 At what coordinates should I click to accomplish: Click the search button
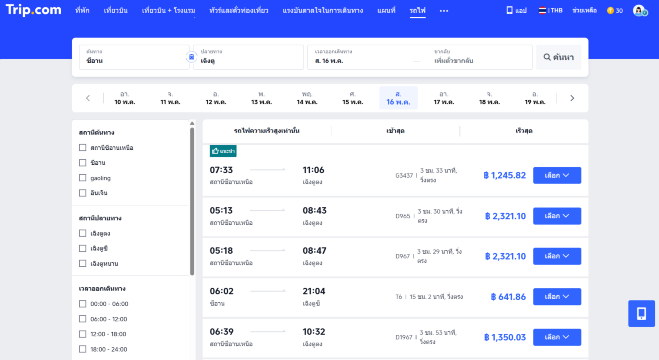click(x=559, y=57)
